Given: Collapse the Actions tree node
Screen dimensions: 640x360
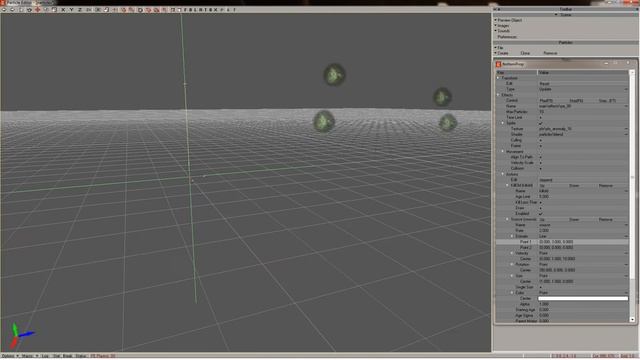Looking at the screenshot, I should tap(503, 174).
